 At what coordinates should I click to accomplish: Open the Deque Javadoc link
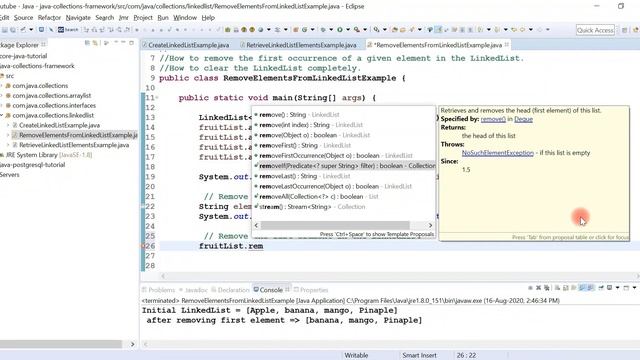point(523,119)
